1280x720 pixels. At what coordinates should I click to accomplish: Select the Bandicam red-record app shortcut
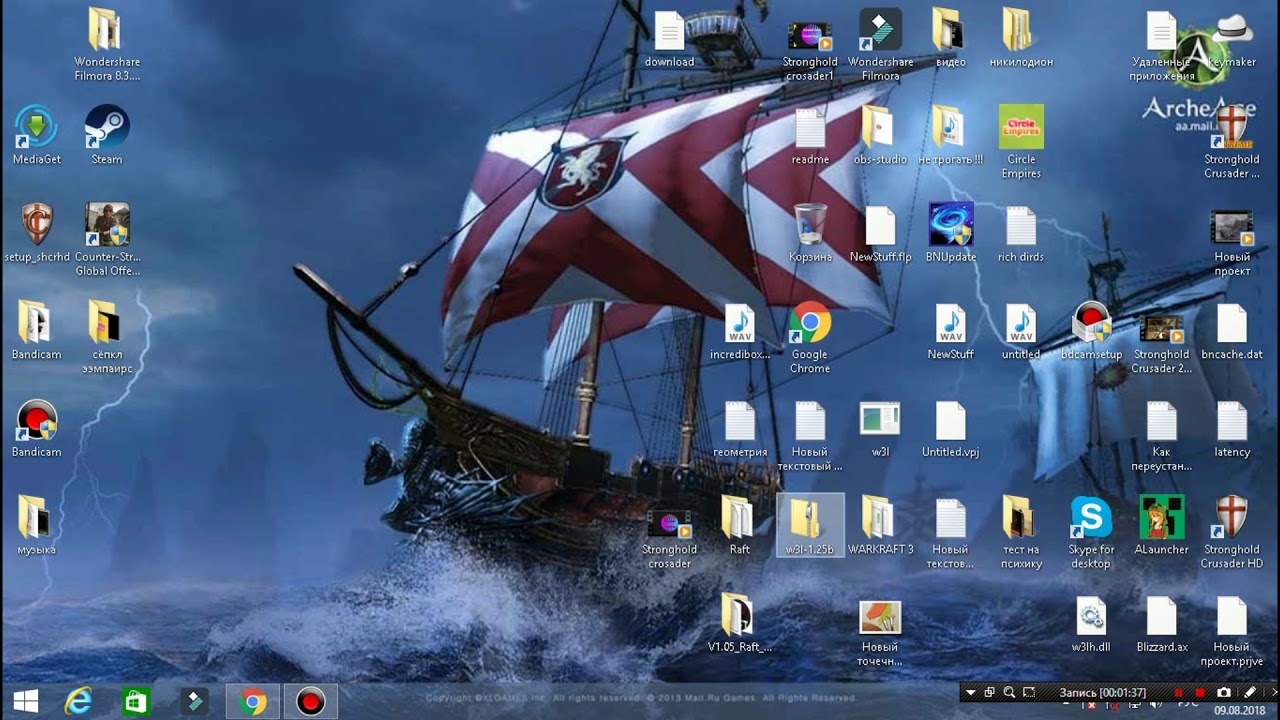37,428
